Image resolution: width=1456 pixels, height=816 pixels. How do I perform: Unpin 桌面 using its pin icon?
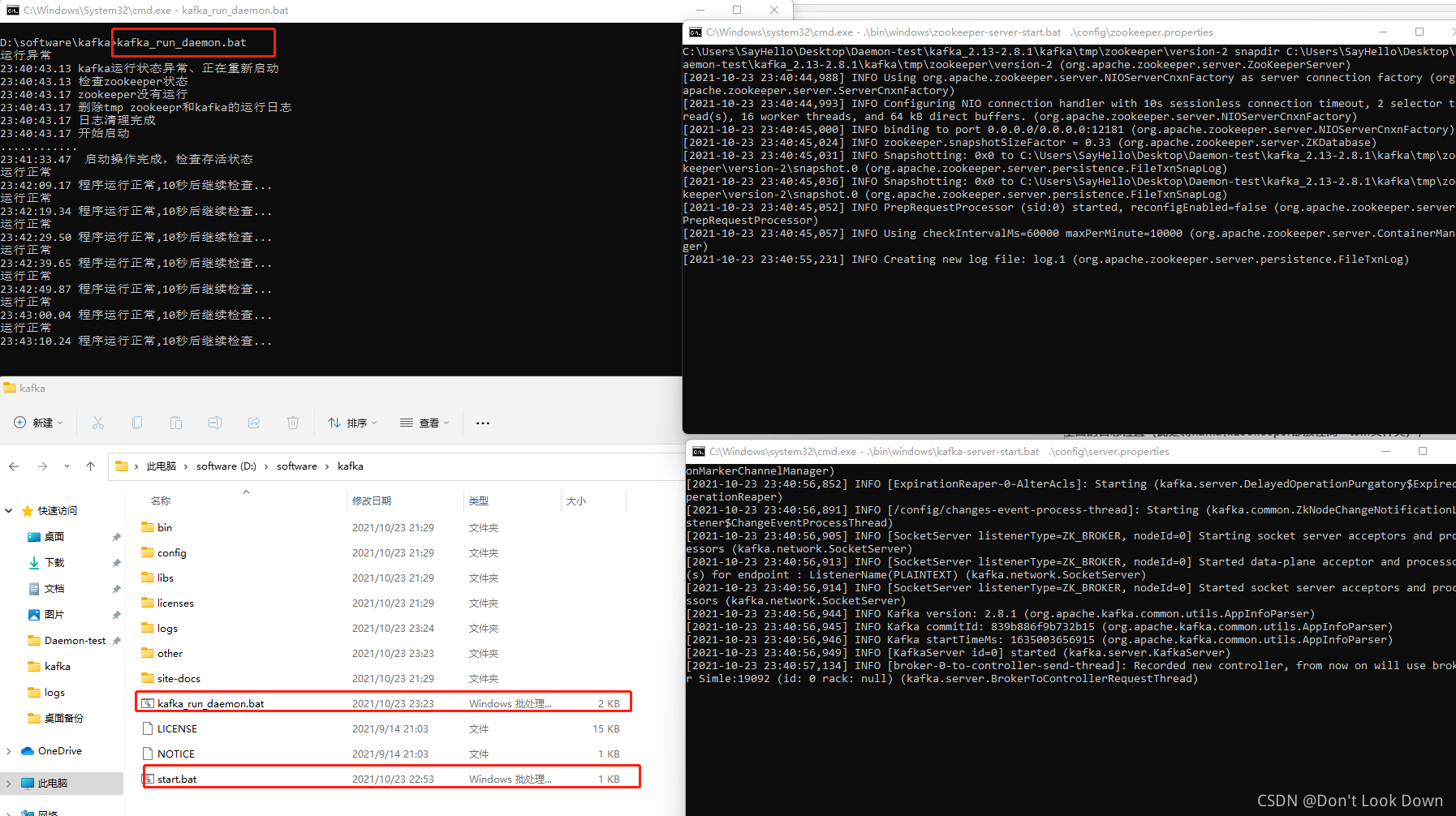coord(116,537)
